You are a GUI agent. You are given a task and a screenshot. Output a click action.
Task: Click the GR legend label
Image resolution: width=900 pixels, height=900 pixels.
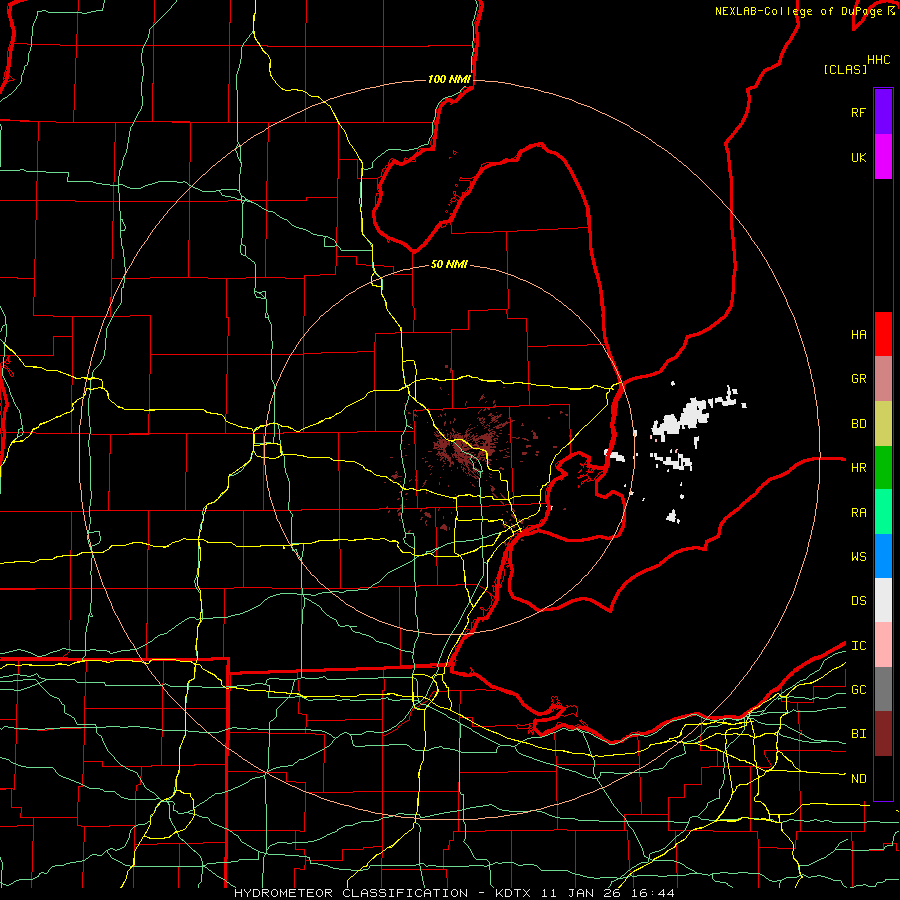(x=858, y=379)
